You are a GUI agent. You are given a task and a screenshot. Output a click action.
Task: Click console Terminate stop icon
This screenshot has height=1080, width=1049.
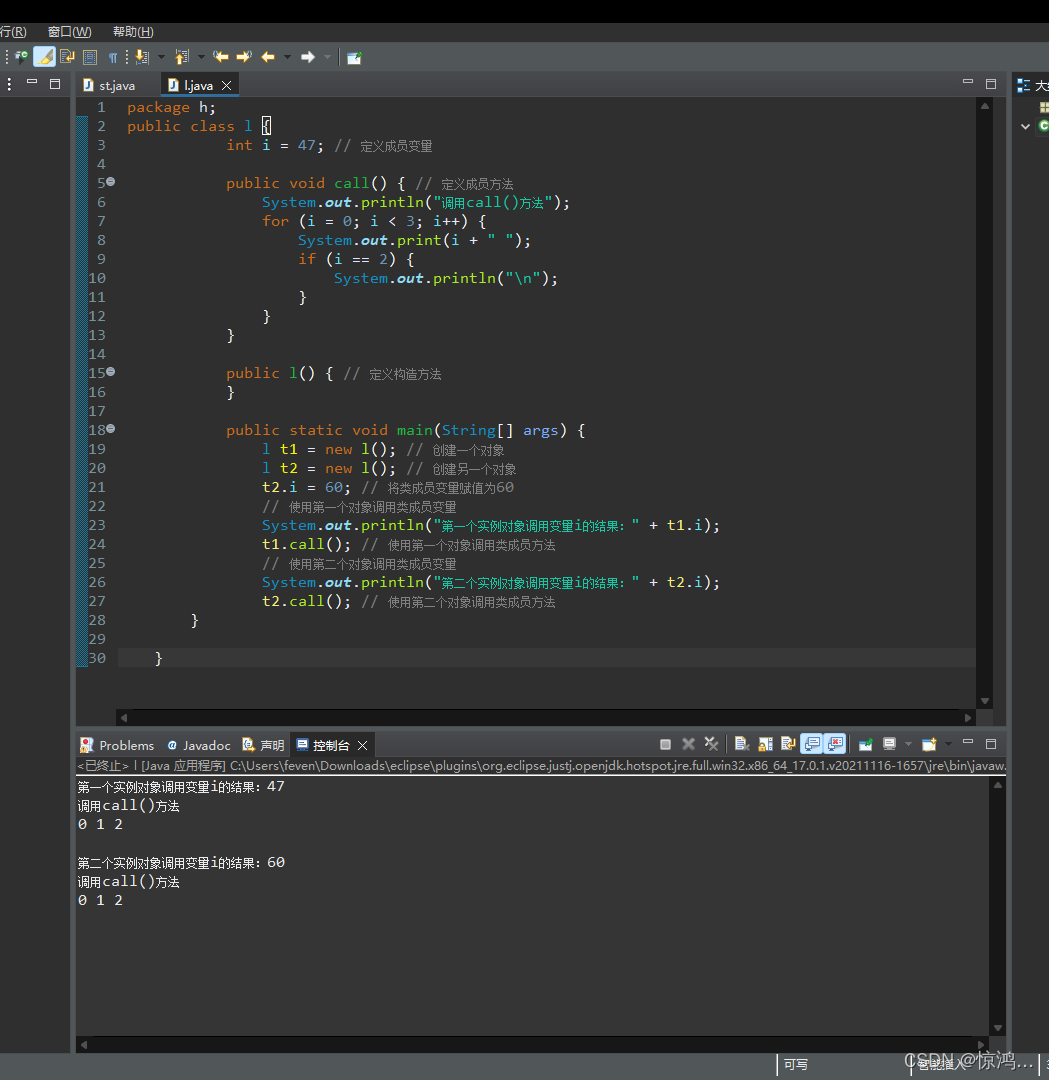(665, 744)
